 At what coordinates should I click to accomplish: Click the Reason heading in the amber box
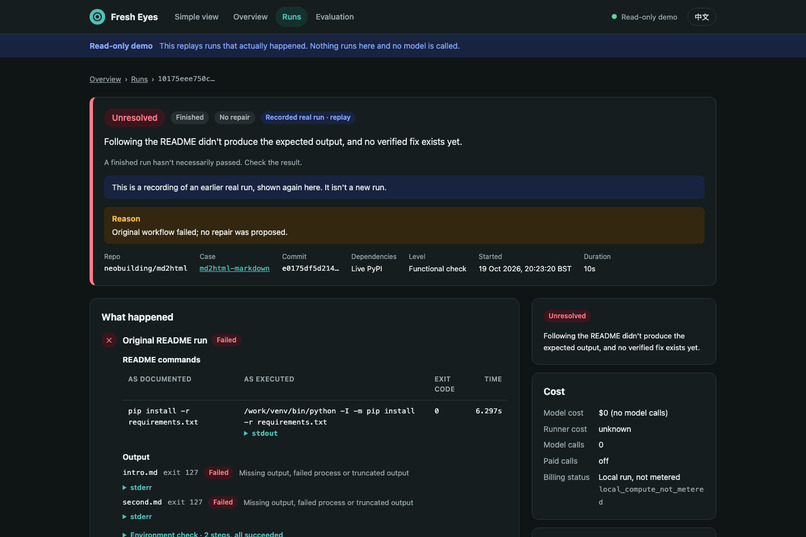click(x=126, y=218)
